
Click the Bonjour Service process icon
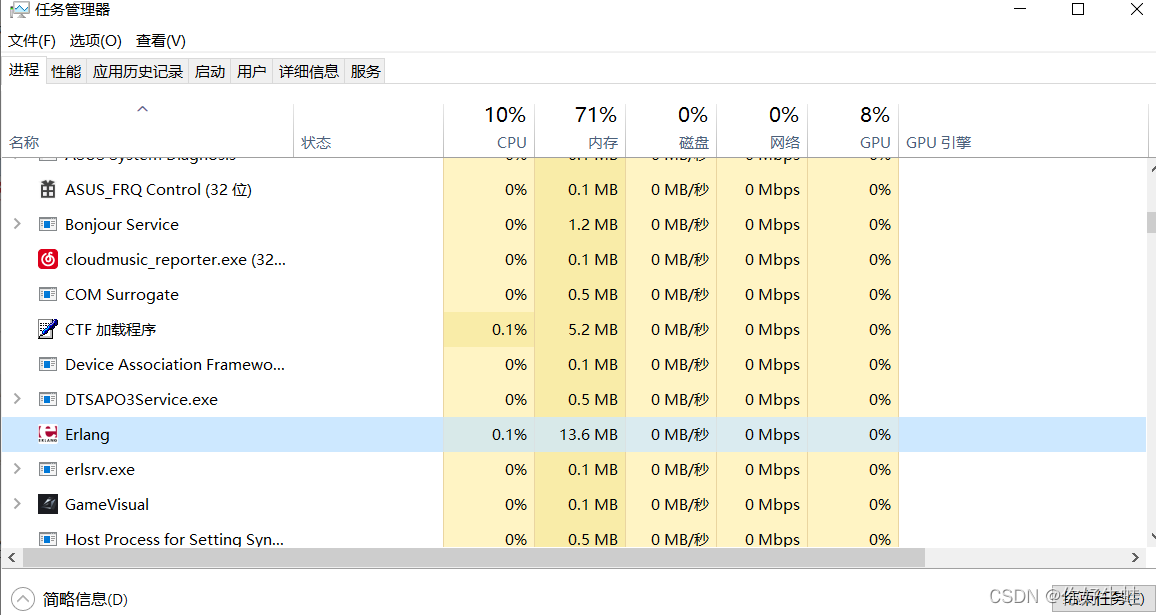click(48, 224)
